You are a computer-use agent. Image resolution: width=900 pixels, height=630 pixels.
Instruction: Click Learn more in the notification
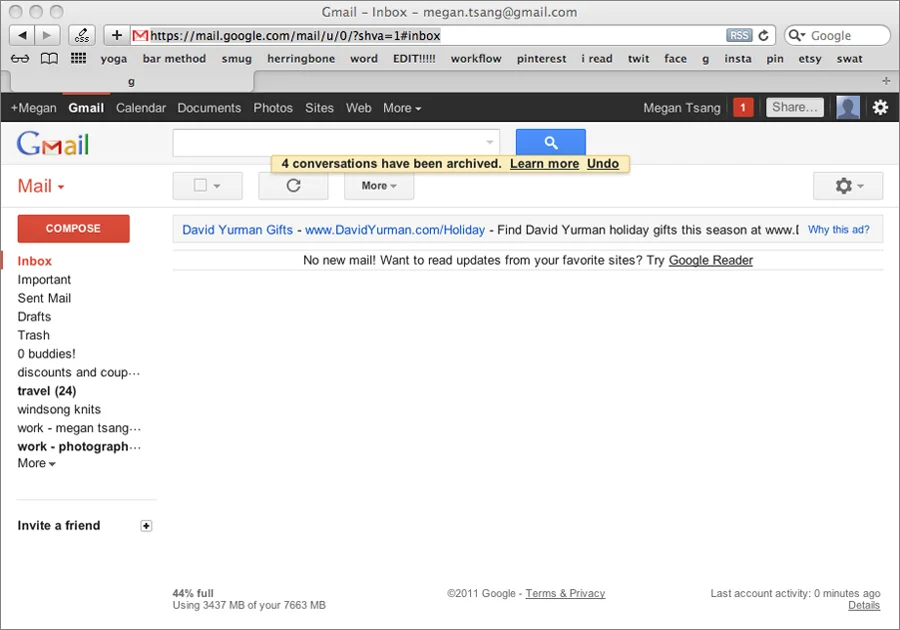pos(544,164)
